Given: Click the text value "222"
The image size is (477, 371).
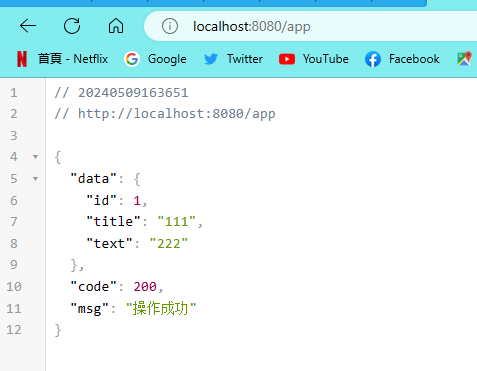Looking at the screenshot, I should (169, 243).
